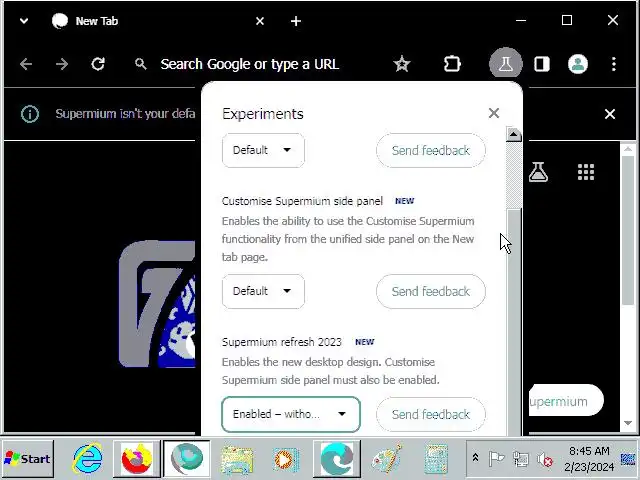Open Supermium refresh 2023 Enabled dropdown

coord(291,414)
